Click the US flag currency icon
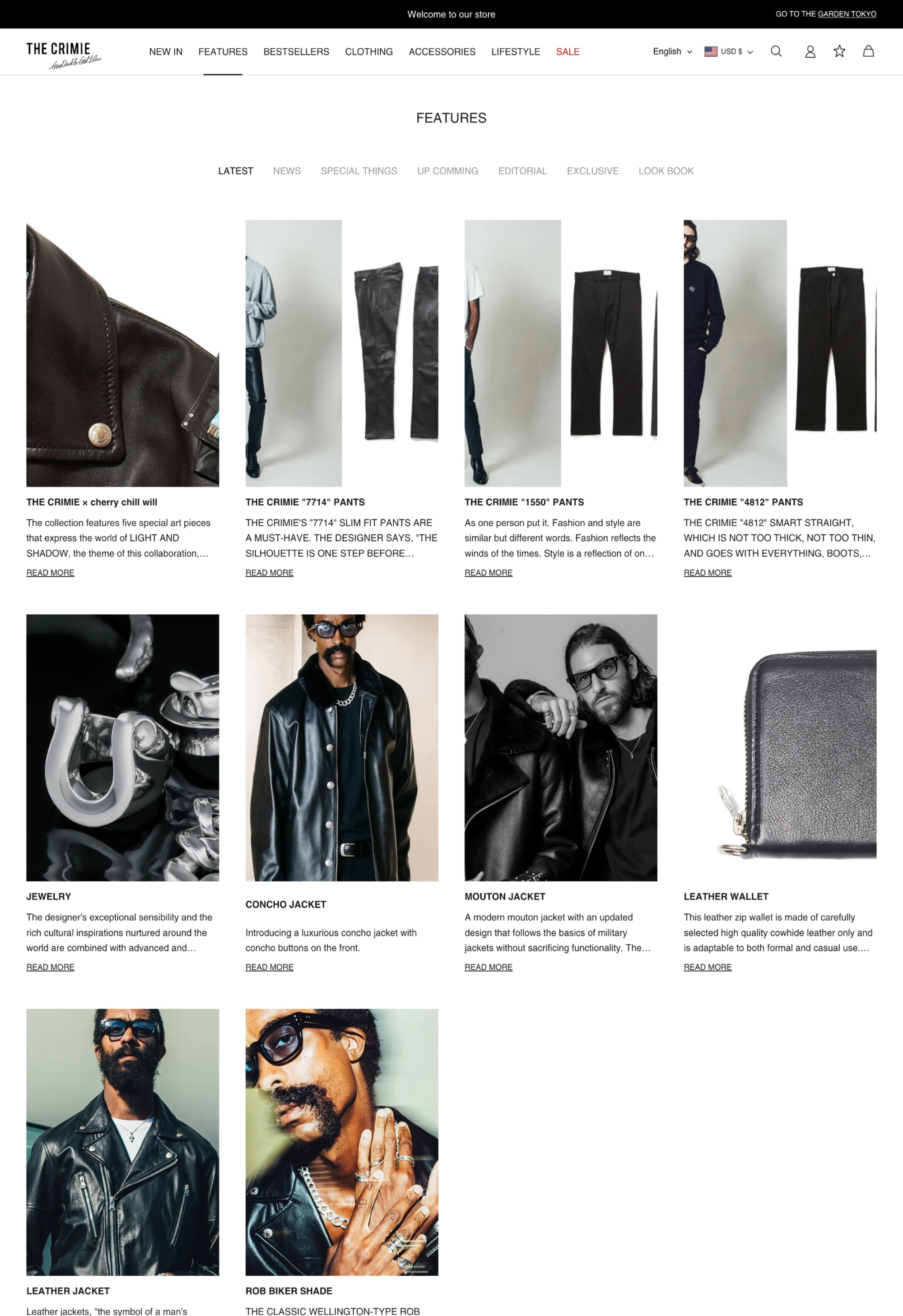This screenshot has width=903, height=1316. coord(710,51)
